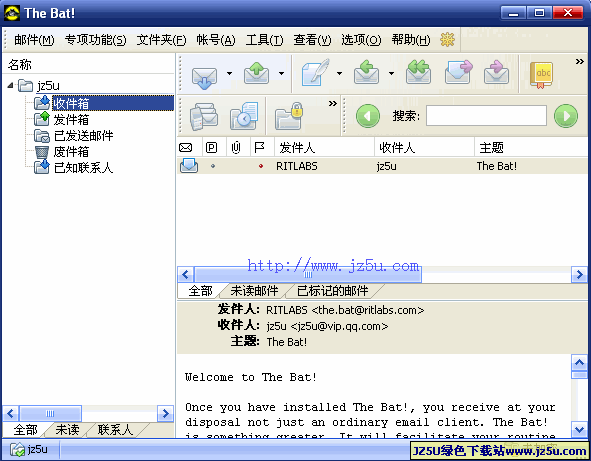Click the Reply envelope icon
Screen dimensions: 591x461
click(x=366, y=72)
